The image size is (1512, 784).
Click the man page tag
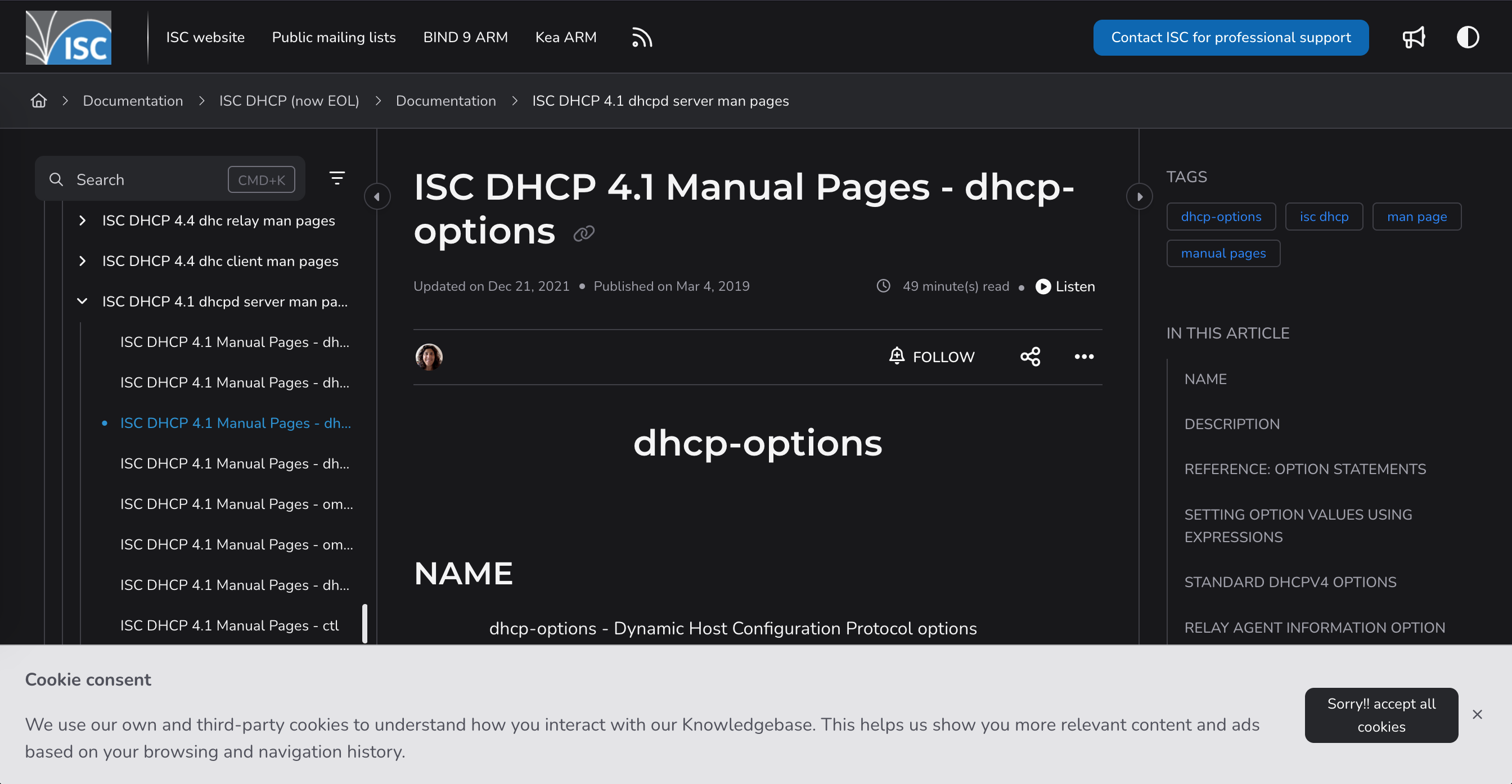coord(1416,217)
